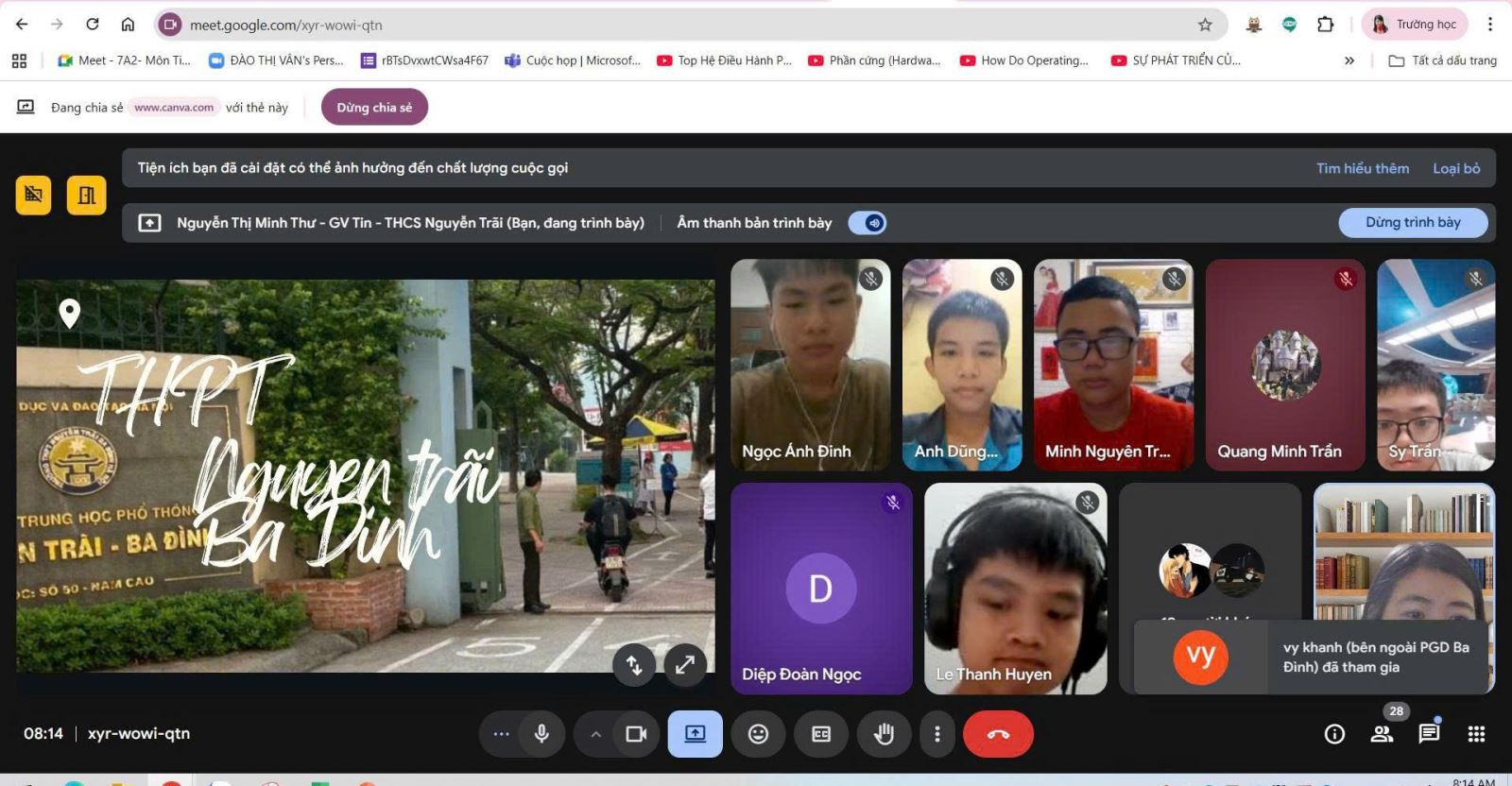Open the emoji reactions panel
The height and width of the screenshot is (786, 1512).
[x=758, y=734]
